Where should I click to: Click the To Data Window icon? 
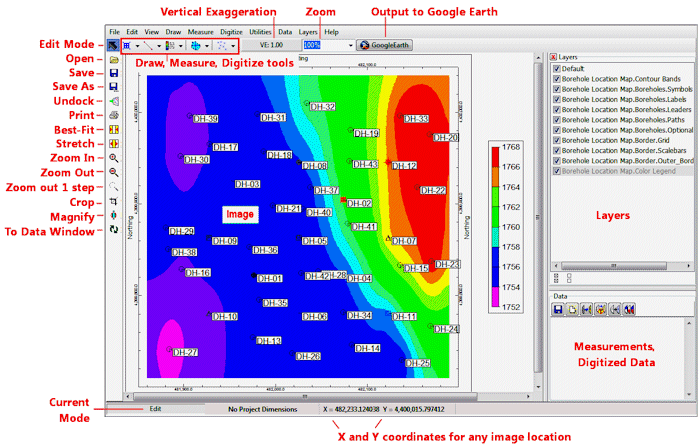[x=113, y=229]
